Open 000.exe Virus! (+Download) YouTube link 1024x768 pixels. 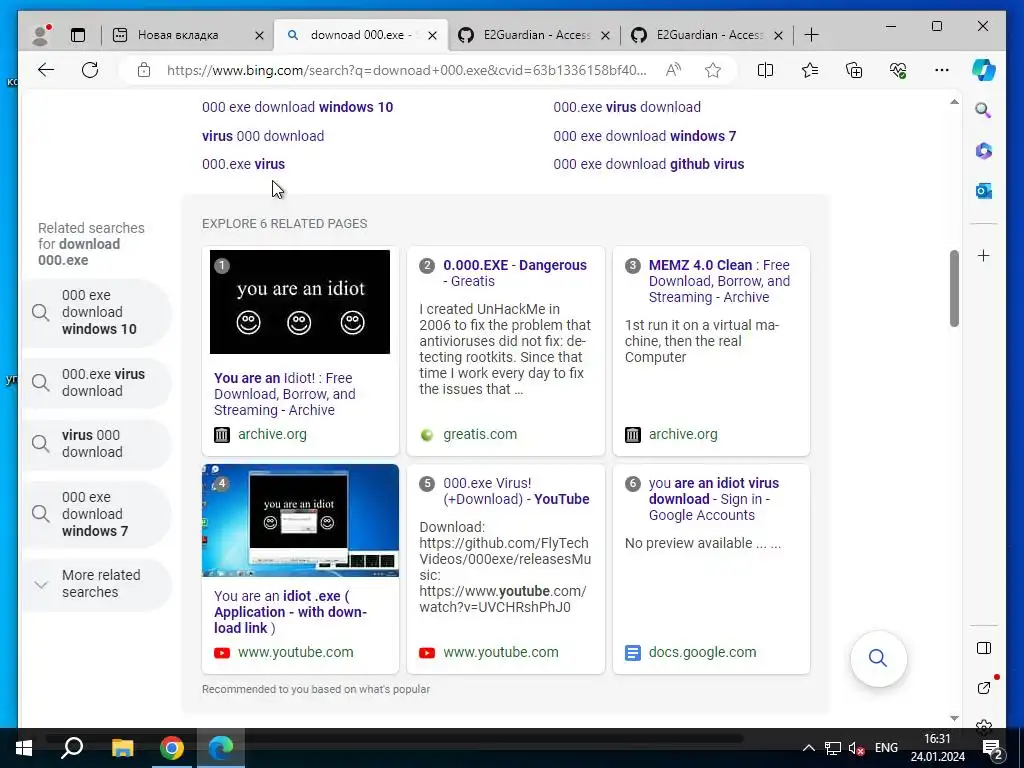[516, 491]
